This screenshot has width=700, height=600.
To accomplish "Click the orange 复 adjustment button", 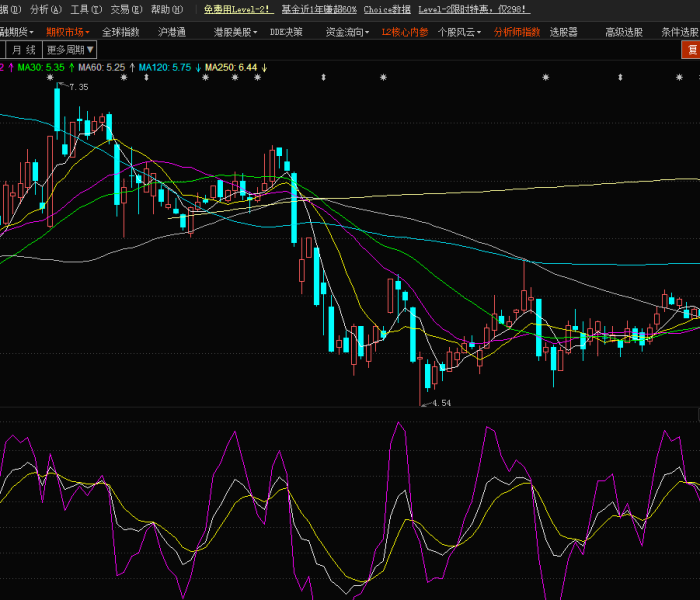I will pos(692,49).
